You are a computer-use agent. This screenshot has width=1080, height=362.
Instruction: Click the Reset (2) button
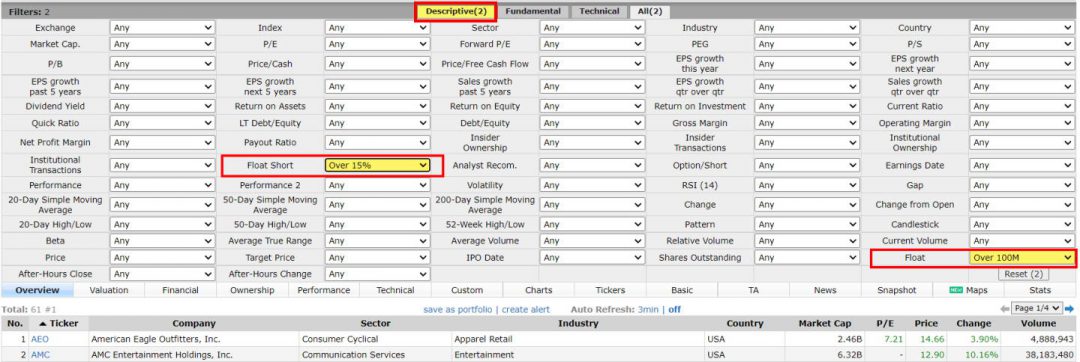[1025, 274]
